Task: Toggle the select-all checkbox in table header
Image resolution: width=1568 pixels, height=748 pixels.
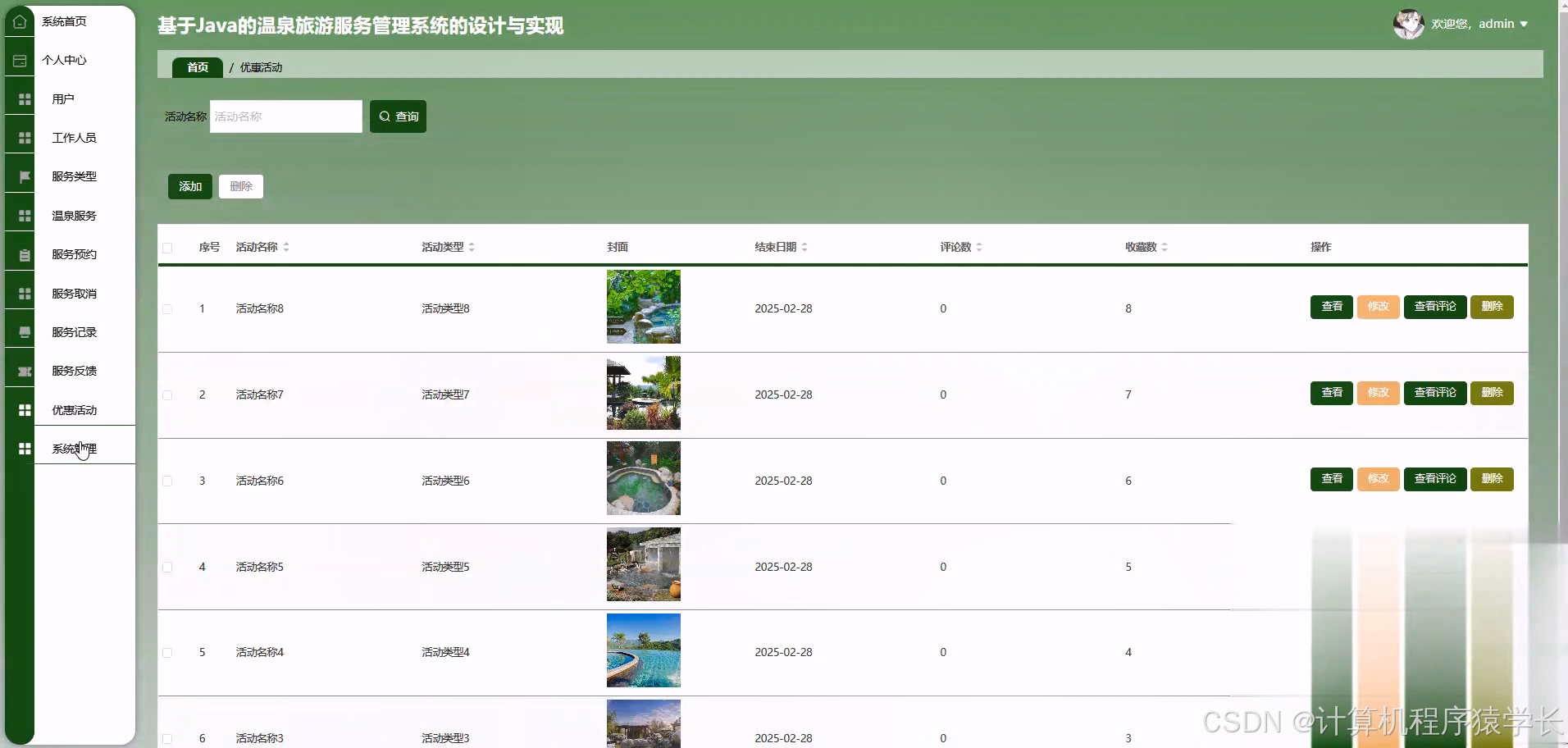Action: [x=167, y=248]
